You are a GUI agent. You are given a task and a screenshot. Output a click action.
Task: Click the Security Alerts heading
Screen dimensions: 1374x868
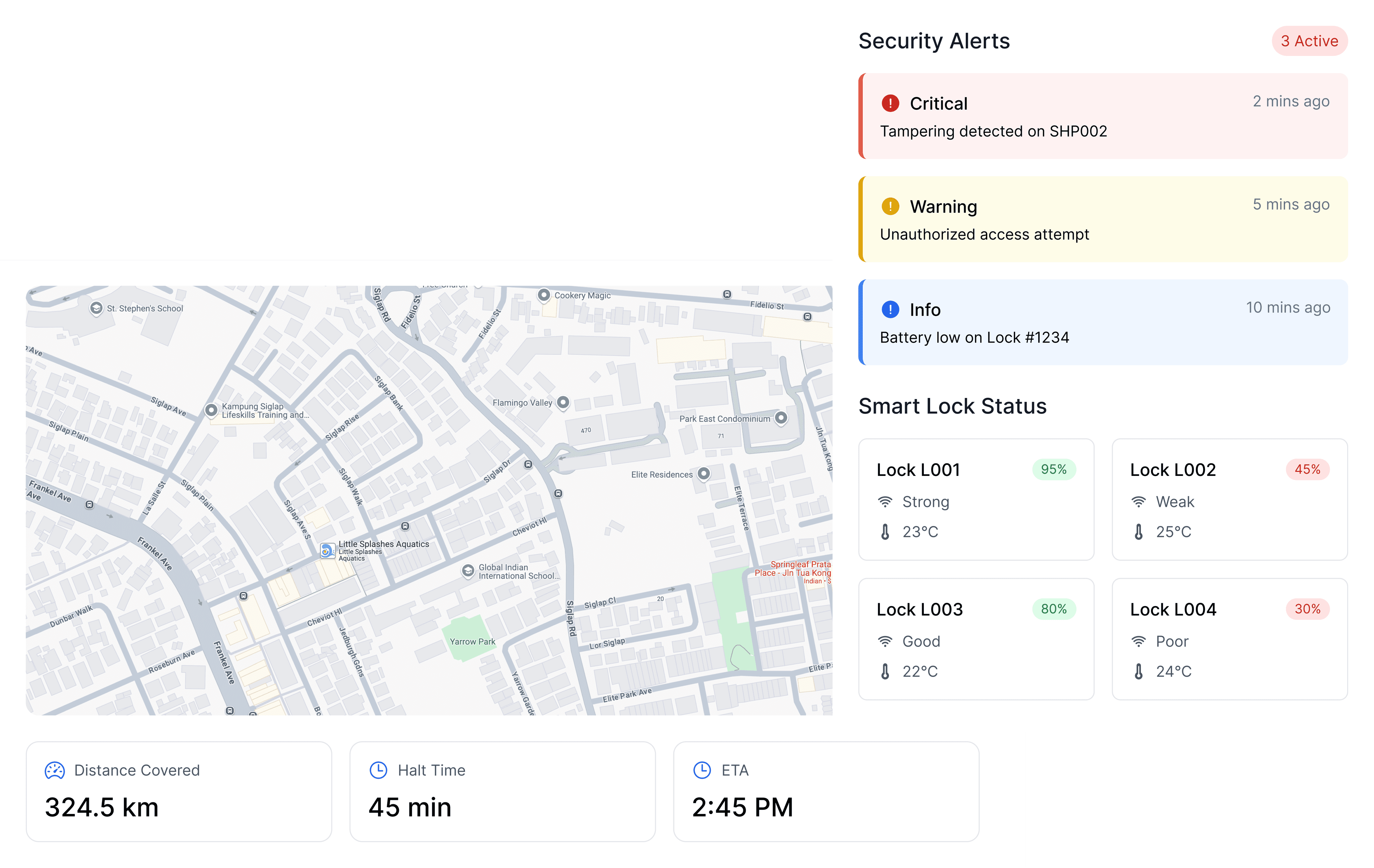click(x=934, y=41)
